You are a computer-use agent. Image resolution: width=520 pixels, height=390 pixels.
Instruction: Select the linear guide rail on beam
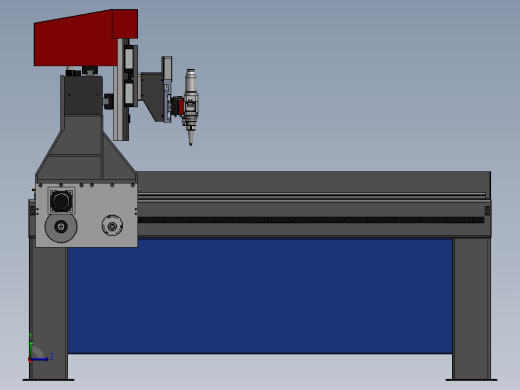point(311,196)
